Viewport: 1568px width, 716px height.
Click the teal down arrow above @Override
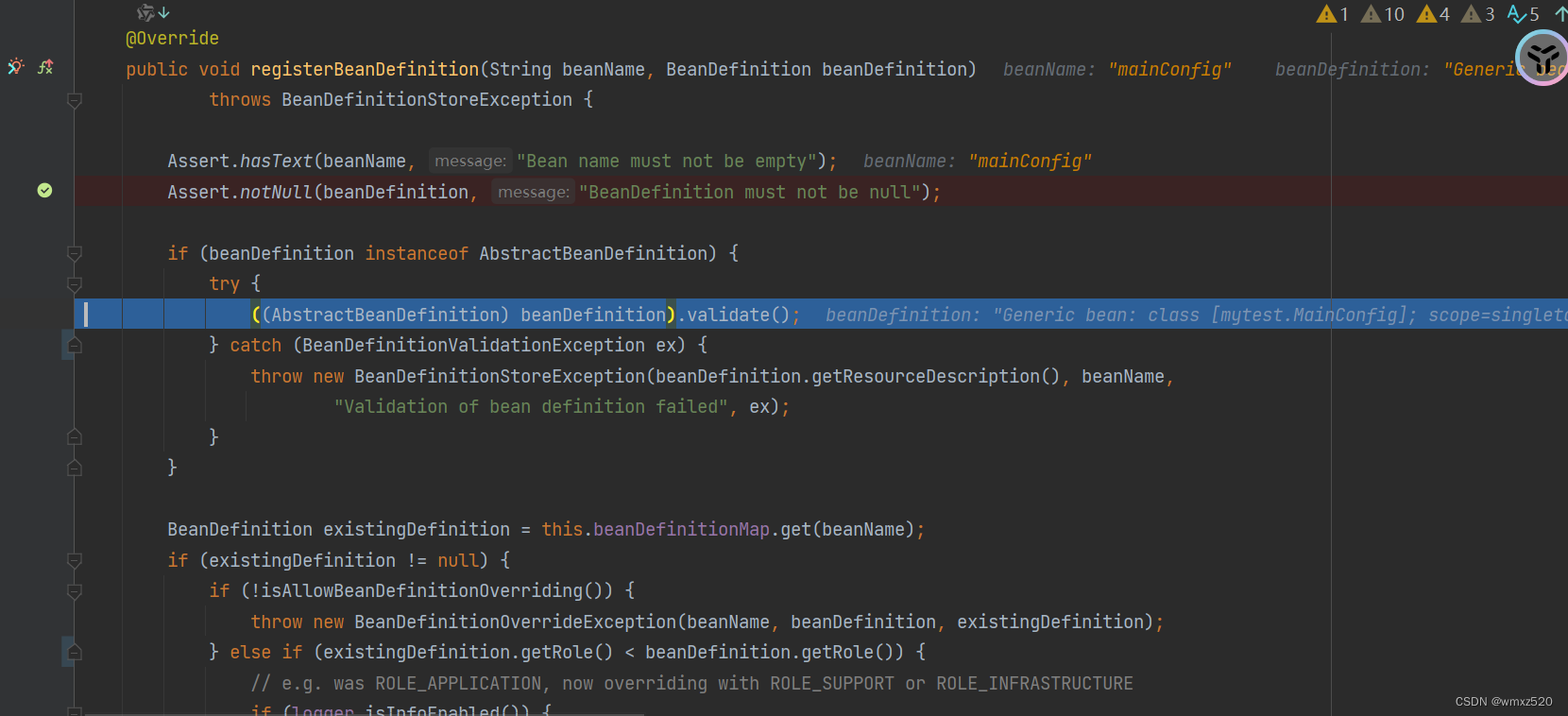tap(164, 12)
